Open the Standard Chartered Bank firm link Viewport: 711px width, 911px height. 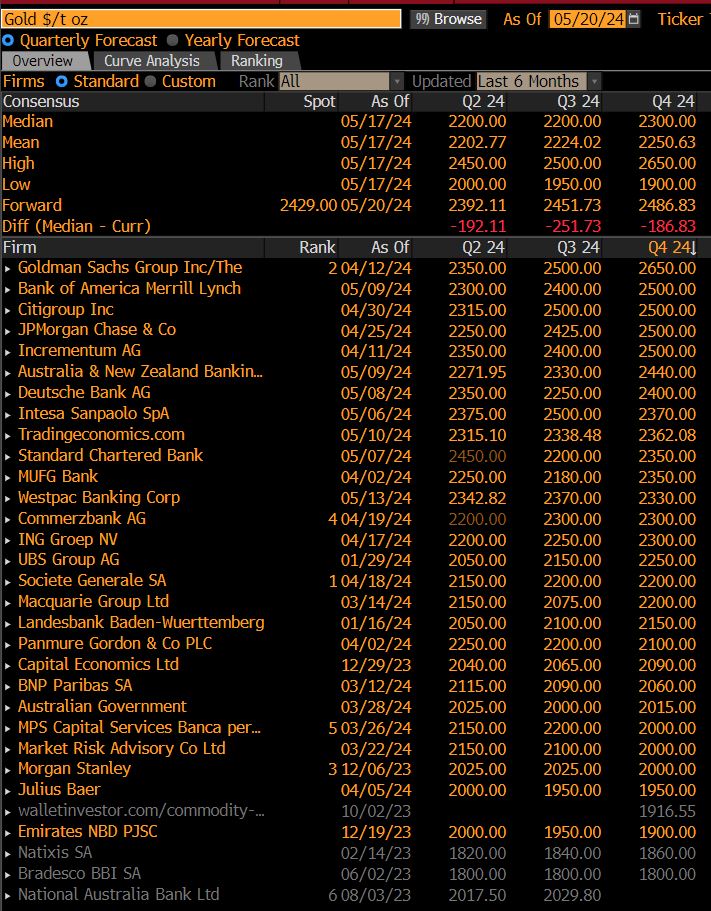point(110,456)
